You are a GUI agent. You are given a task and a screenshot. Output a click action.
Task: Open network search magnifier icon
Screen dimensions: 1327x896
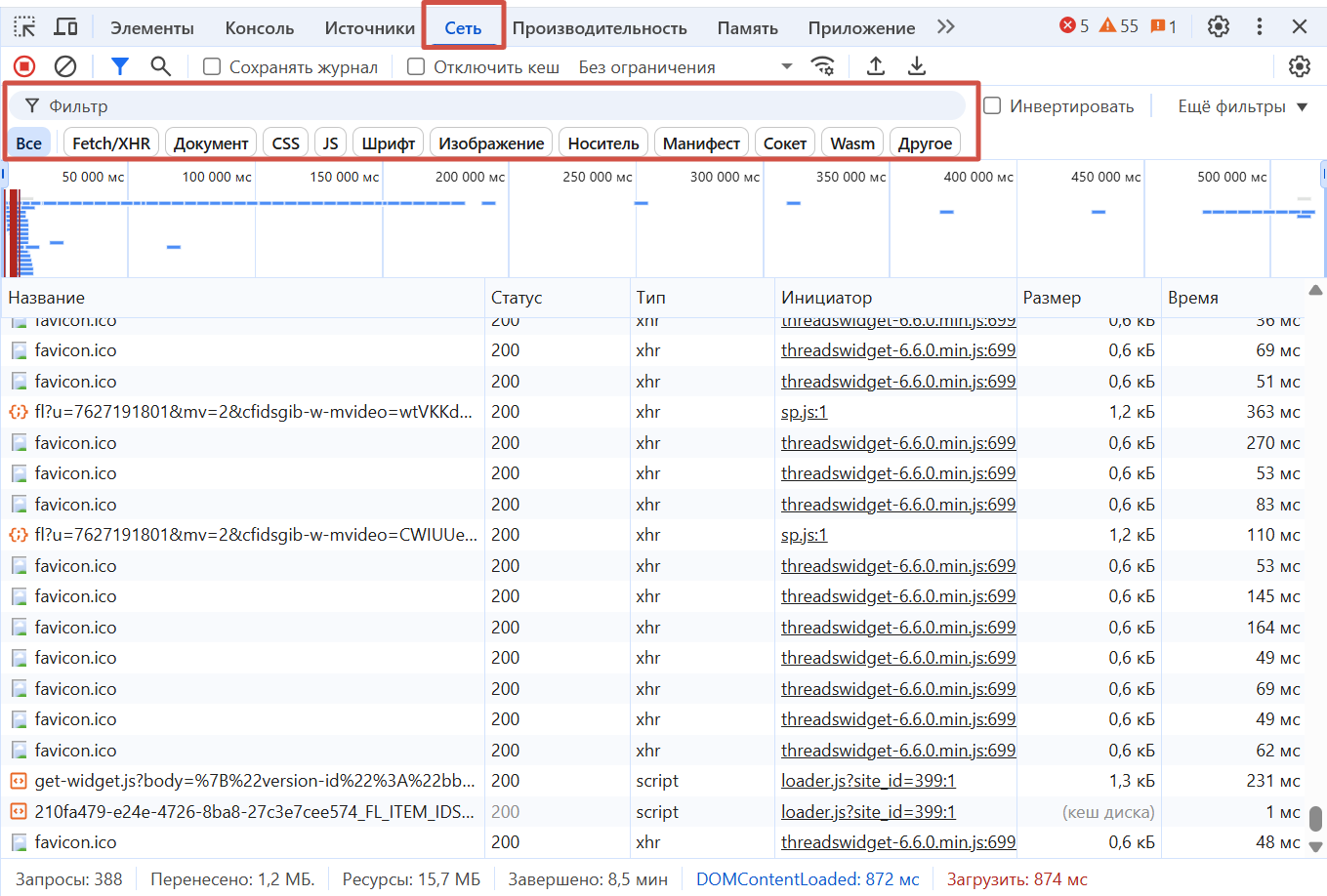pyautogui.click(x=161, y=66)
